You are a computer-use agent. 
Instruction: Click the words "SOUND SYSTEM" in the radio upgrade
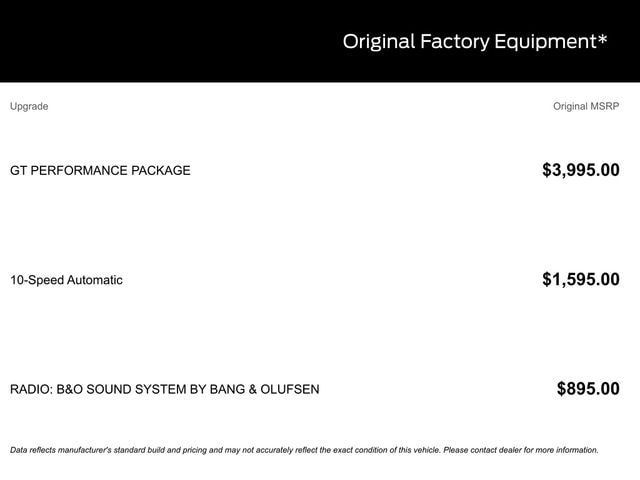pyautogui.click(x=143, y=389)
